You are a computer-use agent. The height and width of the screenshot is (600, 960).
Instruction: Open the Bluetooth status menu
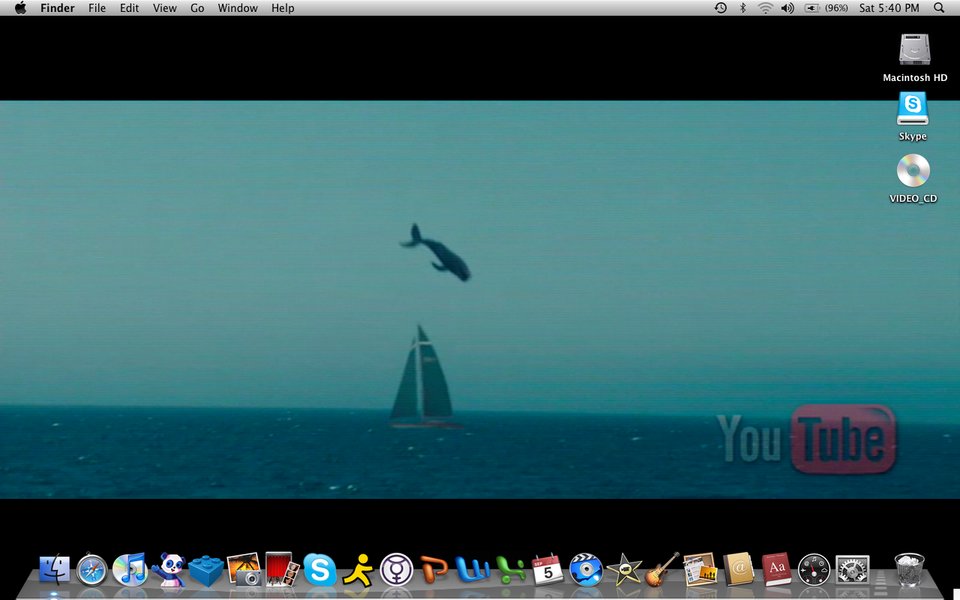(x=743, y=8)
